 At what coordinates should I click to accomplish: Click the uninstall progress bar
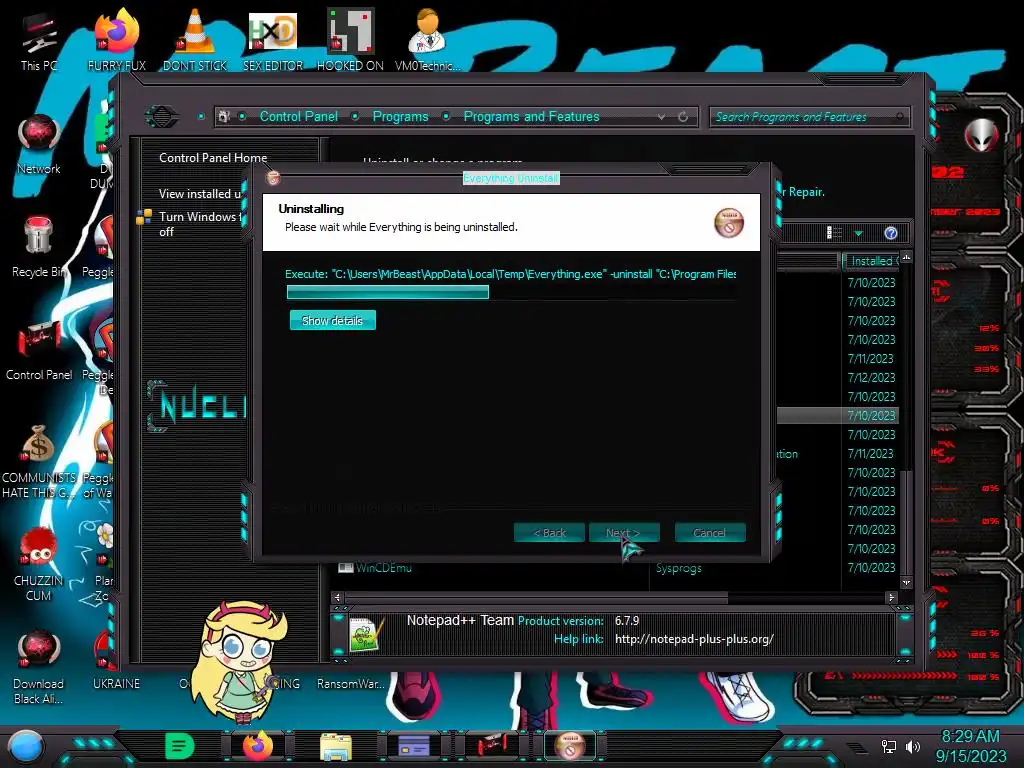tap(512, 293)
